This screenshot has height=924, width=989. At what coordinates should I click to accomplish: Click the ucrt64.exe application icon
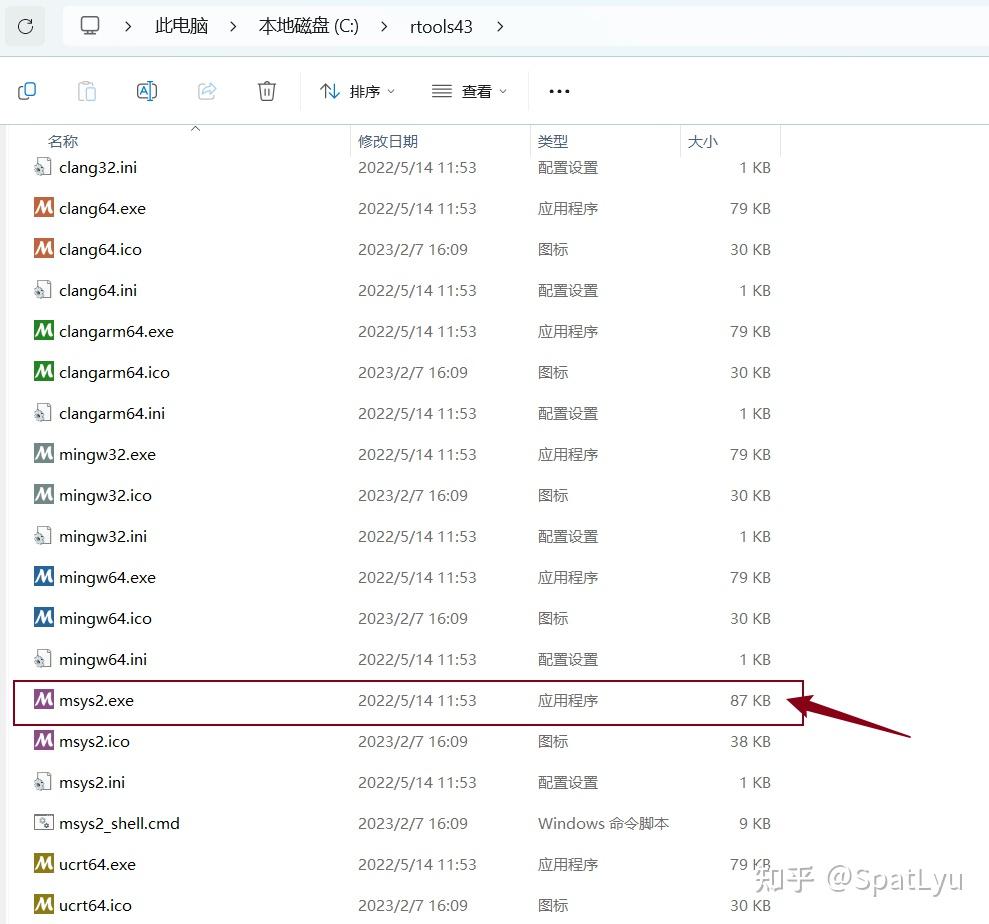(x=44, y=864)
